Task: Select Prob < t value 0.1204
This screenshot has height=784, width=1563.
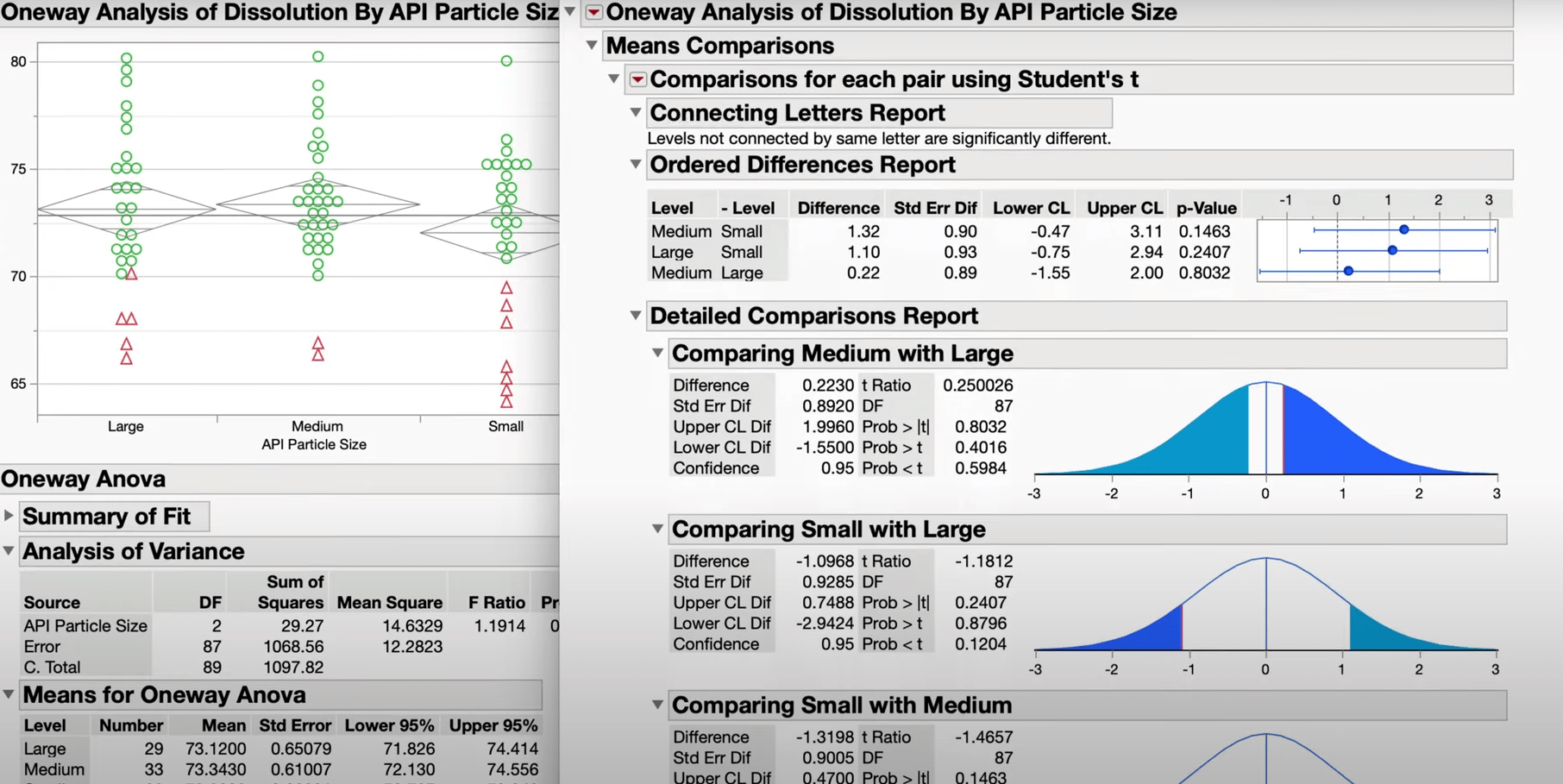Action: 980,644
